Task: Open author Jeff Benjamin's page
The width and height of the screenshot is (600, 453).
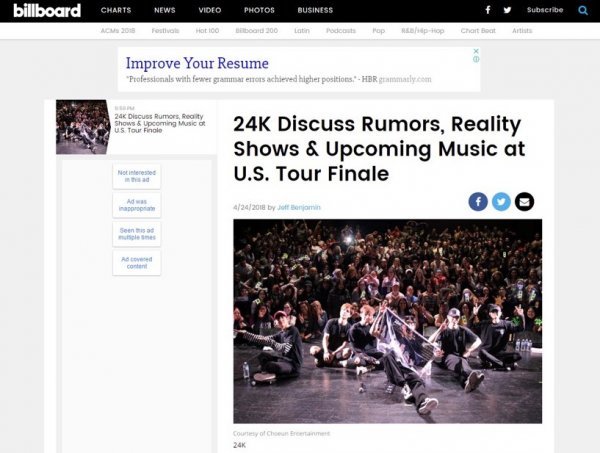Action: pyautogui.click(x=299, y=207)
